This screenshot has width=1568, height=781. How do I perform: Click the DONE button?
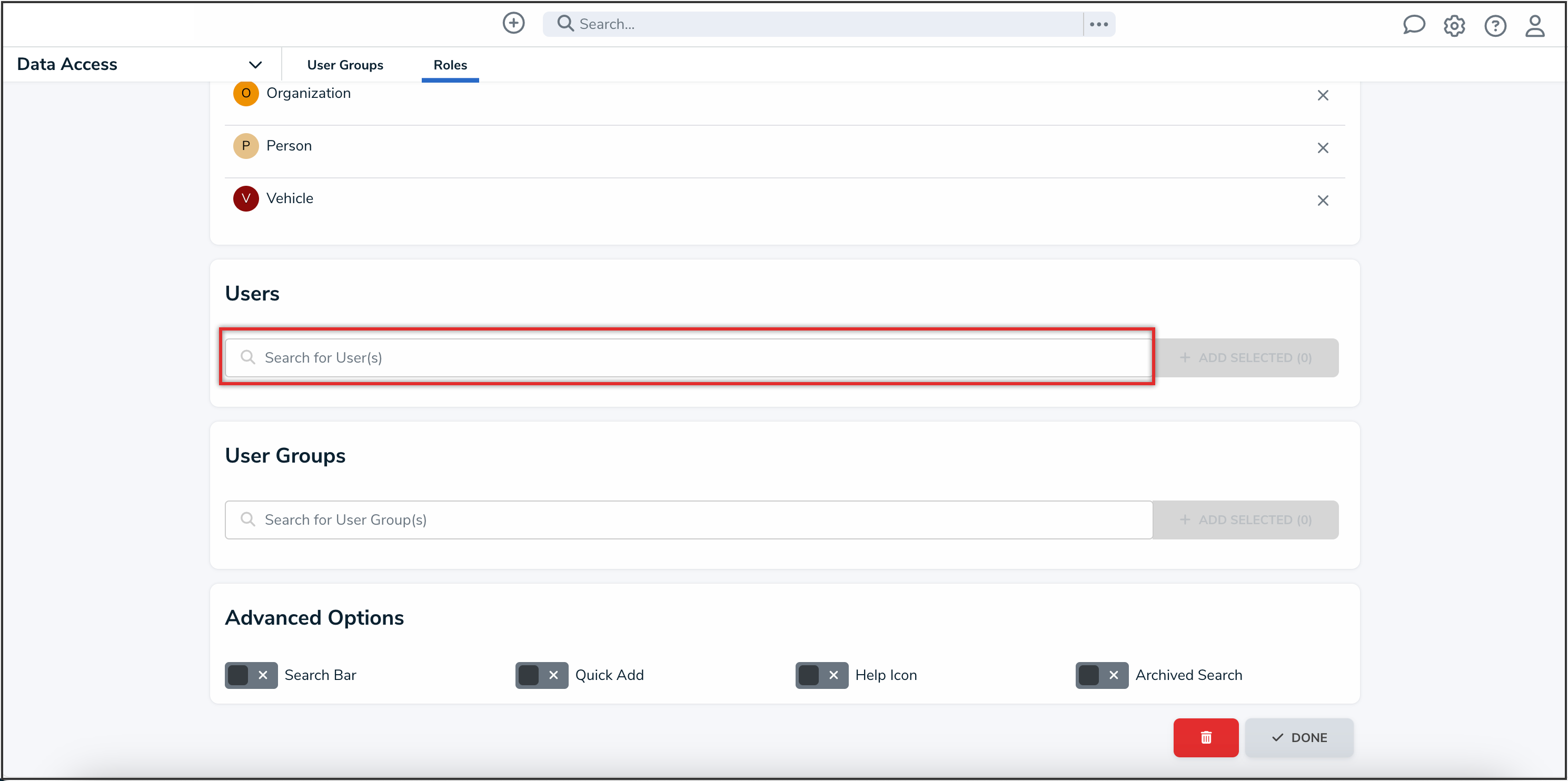point(1299,737)
